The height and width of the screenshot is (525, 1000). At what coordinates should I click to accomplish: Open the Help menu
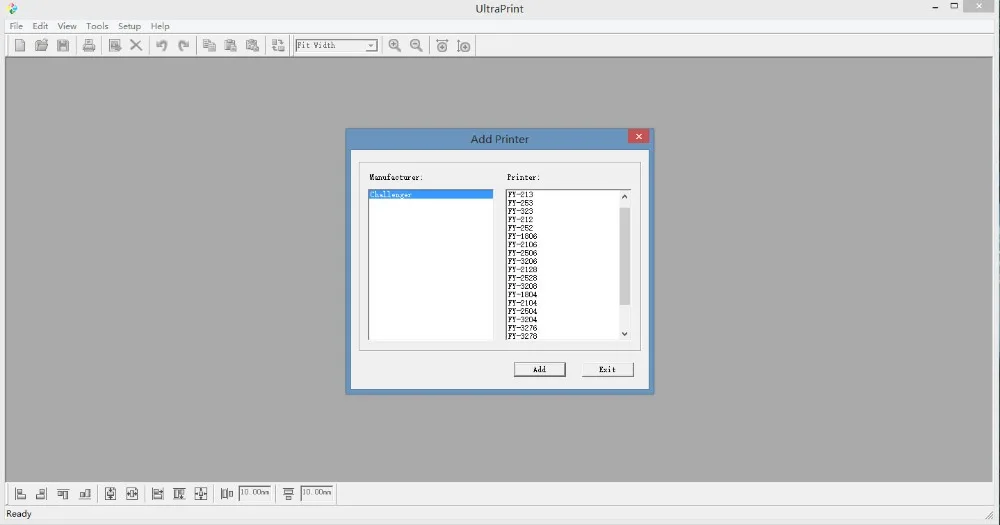[x=160, y=26]
